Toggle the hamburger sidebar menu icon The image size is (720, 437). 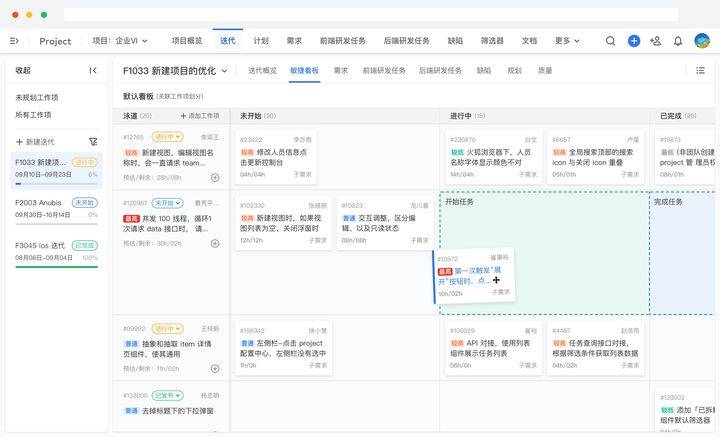pyautogui.click(x=14, y=41)
